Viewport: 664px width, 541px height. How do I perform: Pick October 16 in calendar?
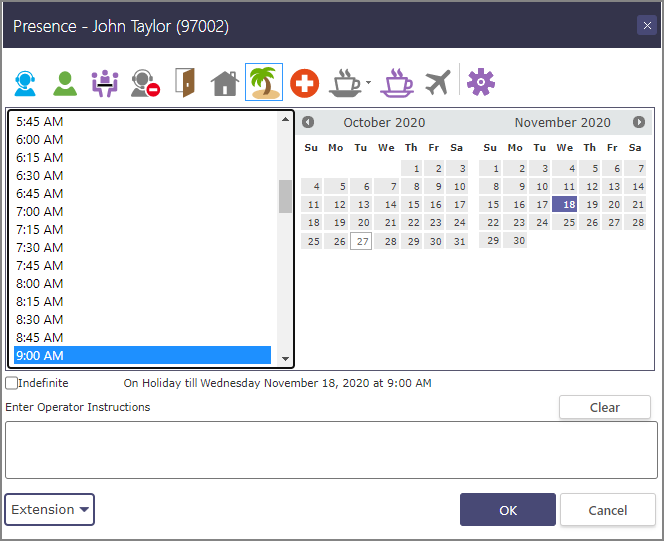(x=434, y=204)
